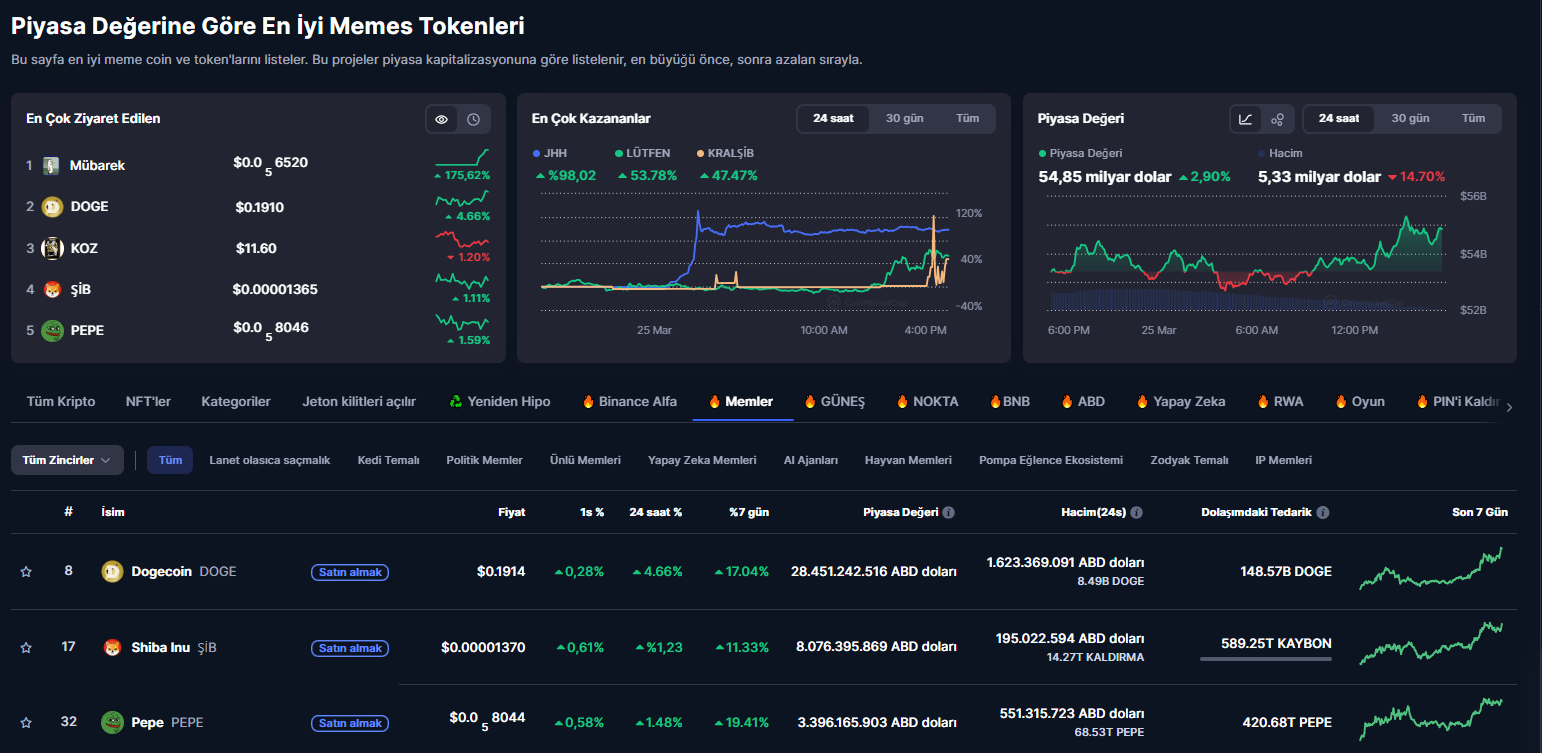The image size is (1542, 753).
Task: Select 24 saat in En Çok Kazananlar
Action: point(833,118)
